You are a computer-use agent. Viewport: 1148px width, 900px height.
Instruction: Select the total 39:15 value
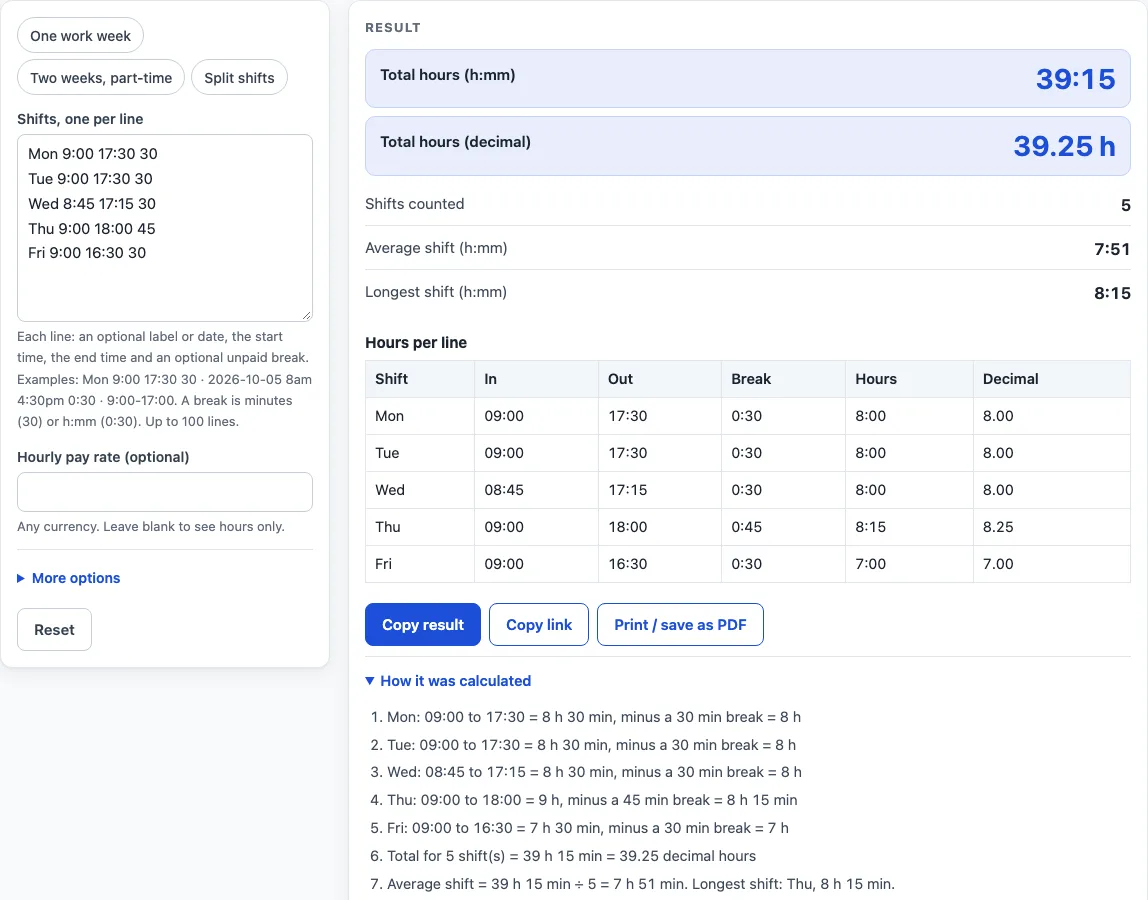coord(1076,79)
